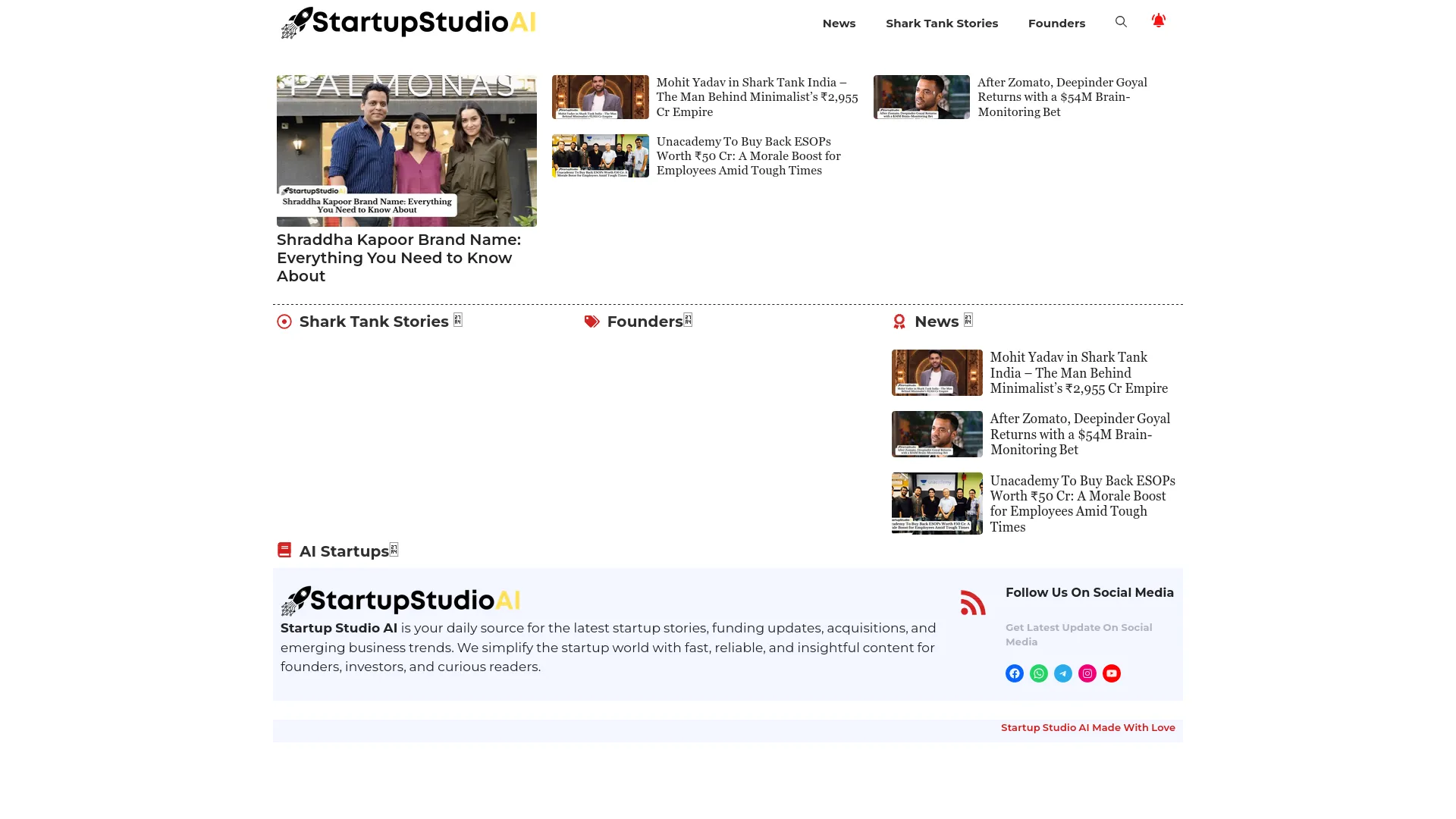Click Mohit Yadav thumbnail in News section
The image size is (1456, 819).
tap(937, 372)
